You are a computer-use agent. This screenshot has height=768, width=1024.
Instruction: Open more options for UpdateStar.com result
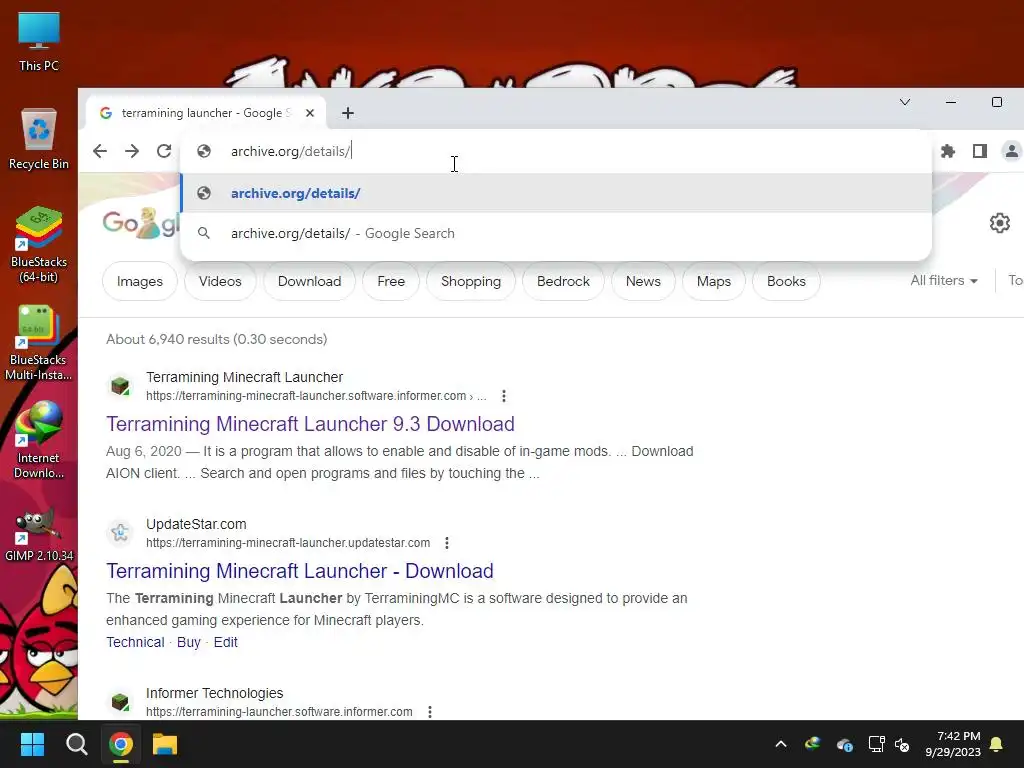click(447, 543)
